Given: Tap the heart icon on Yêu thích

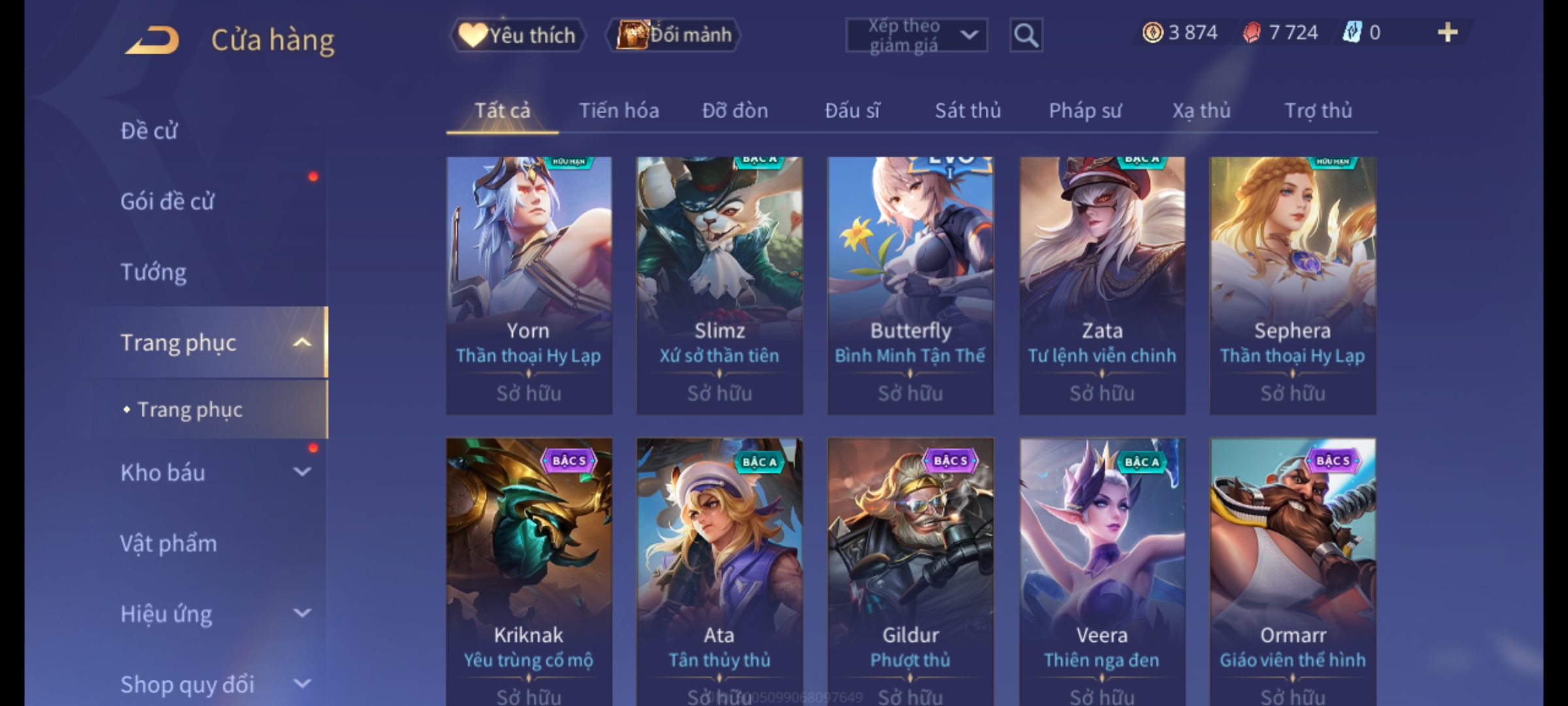Looking at the screenshot, I should (473, 35).
